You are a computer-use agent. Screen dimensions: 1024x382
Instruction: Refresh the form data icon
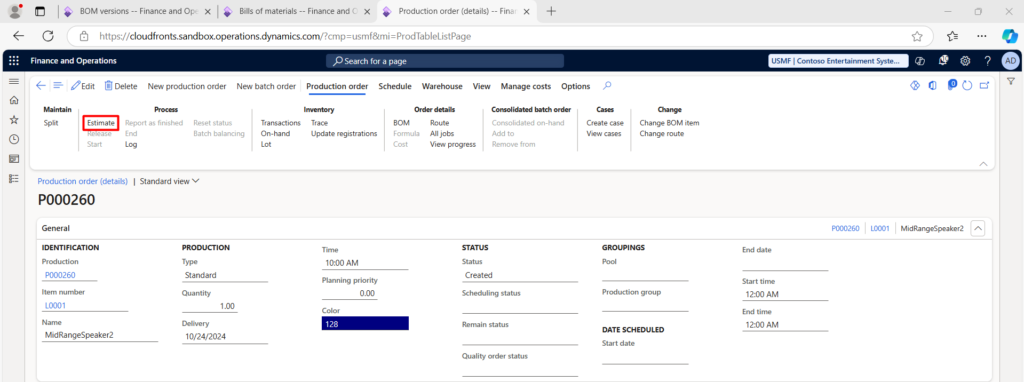(968, 86)
